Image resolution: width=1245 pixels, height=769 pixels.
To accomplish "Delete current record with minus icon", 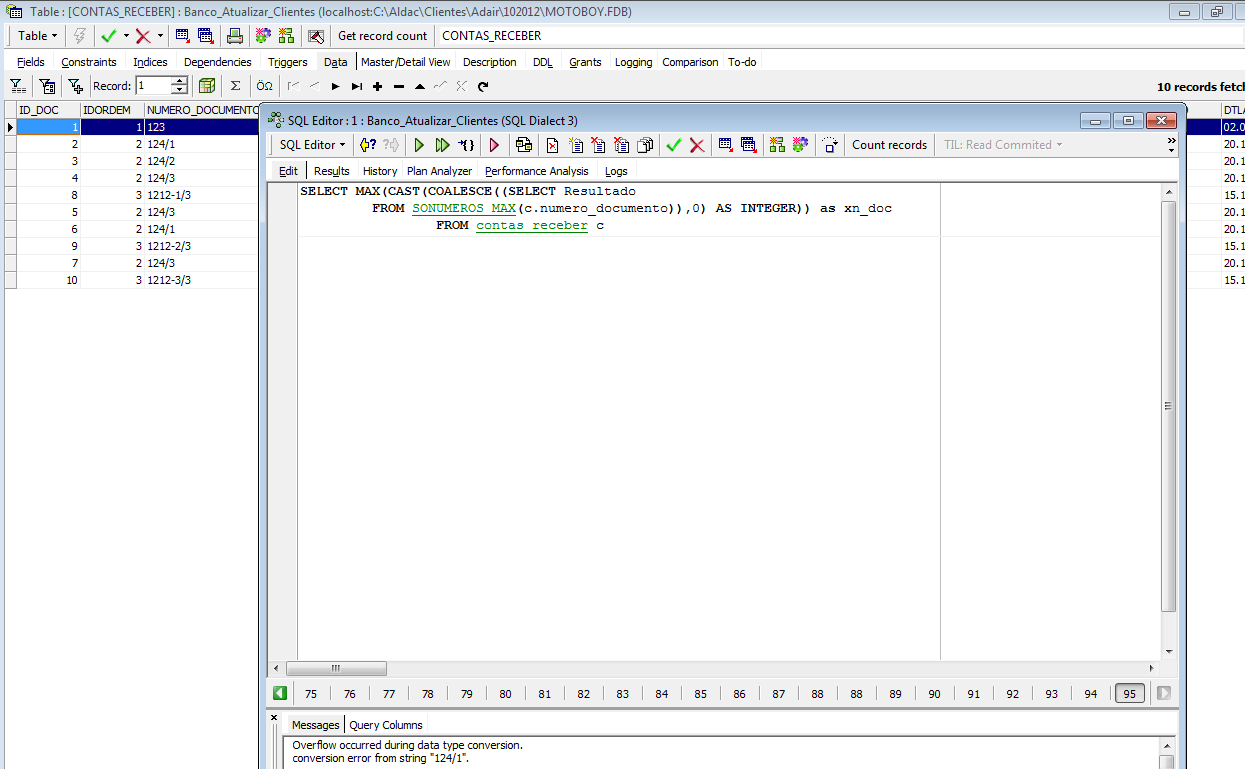I will coord(399,86).
